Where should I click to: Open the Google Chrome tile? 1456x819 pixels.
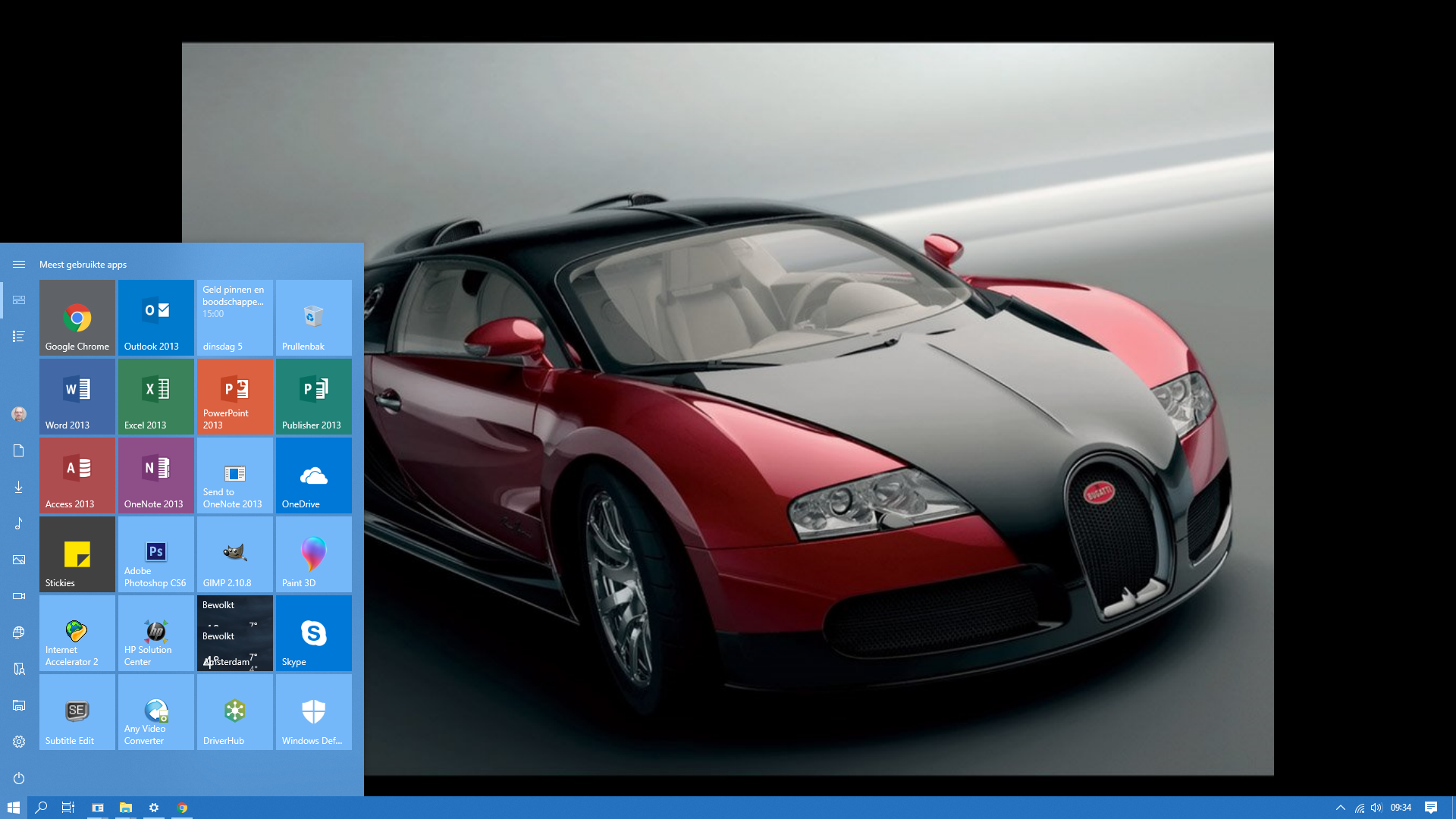point(77,318)
